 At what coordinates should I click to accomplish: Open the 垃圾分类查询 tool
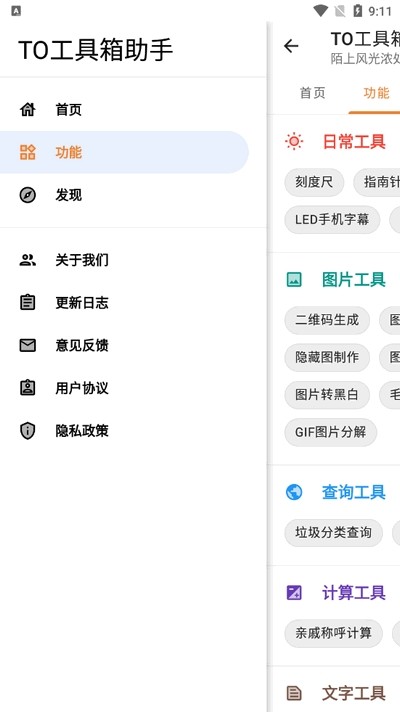pyautogui.click(x=333, y=533)
